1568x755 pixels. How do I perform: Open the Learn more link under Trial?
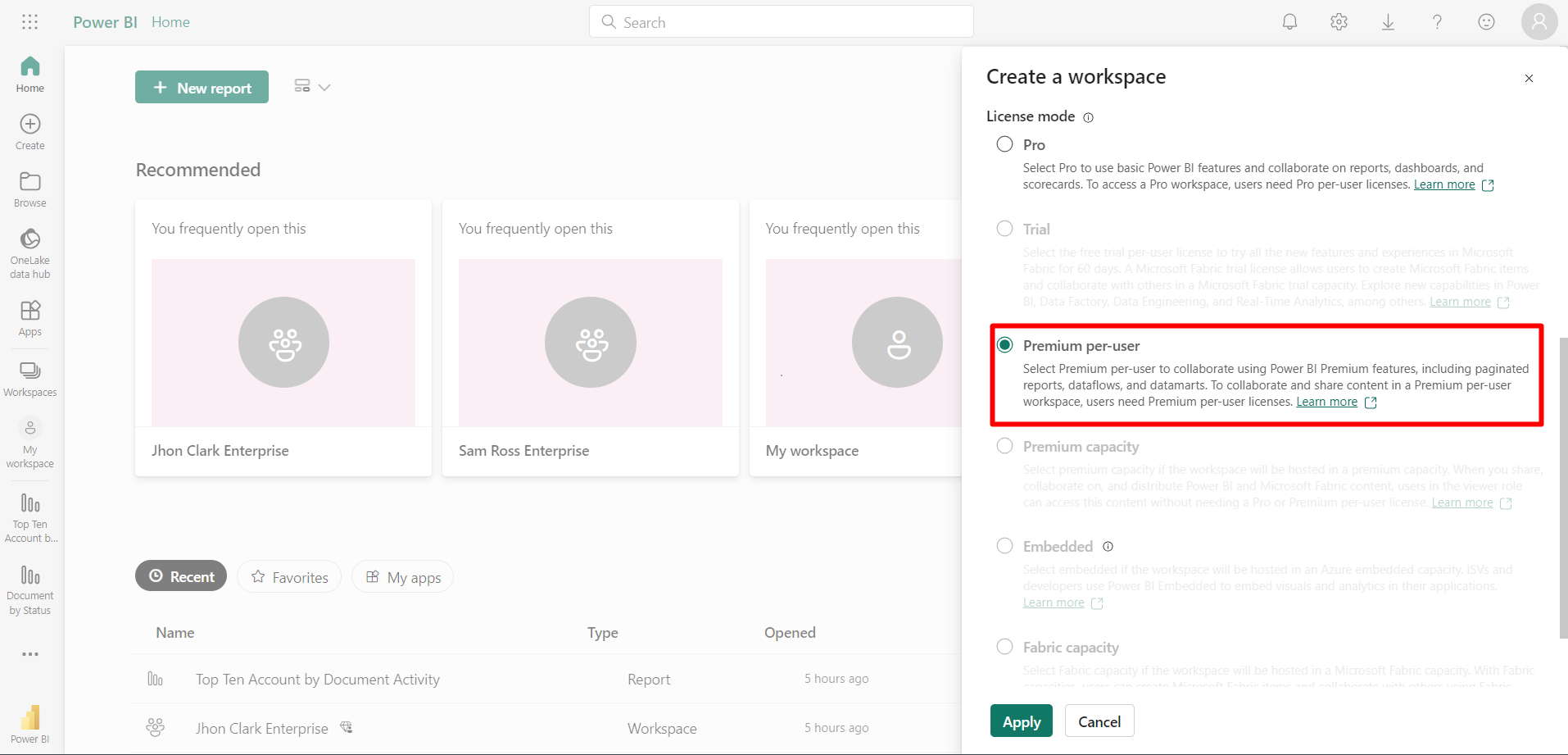pyautogui.click(x=1460, y=302)
